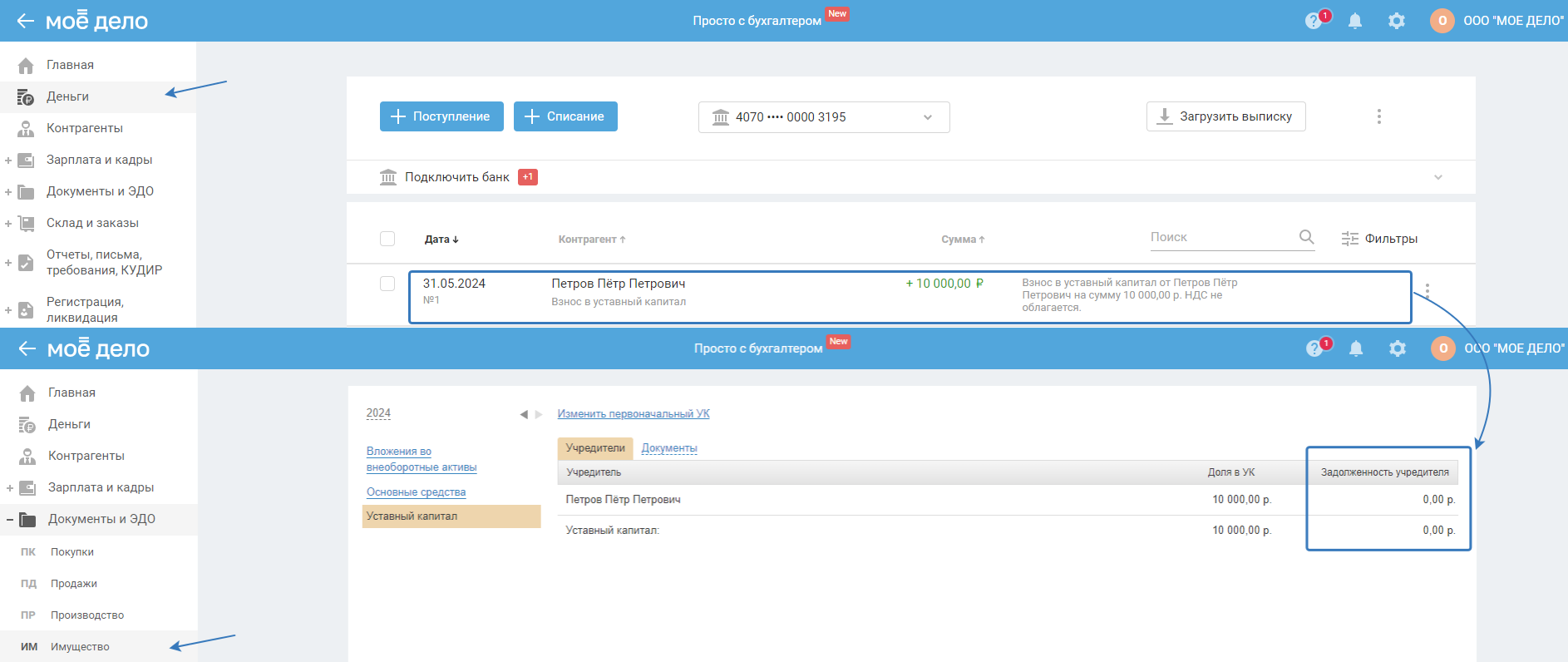Open the three-dot menu of the 31.05.2024 payment row
This screenshot has height=662, width=1568.
click(x=1427, y=291)
